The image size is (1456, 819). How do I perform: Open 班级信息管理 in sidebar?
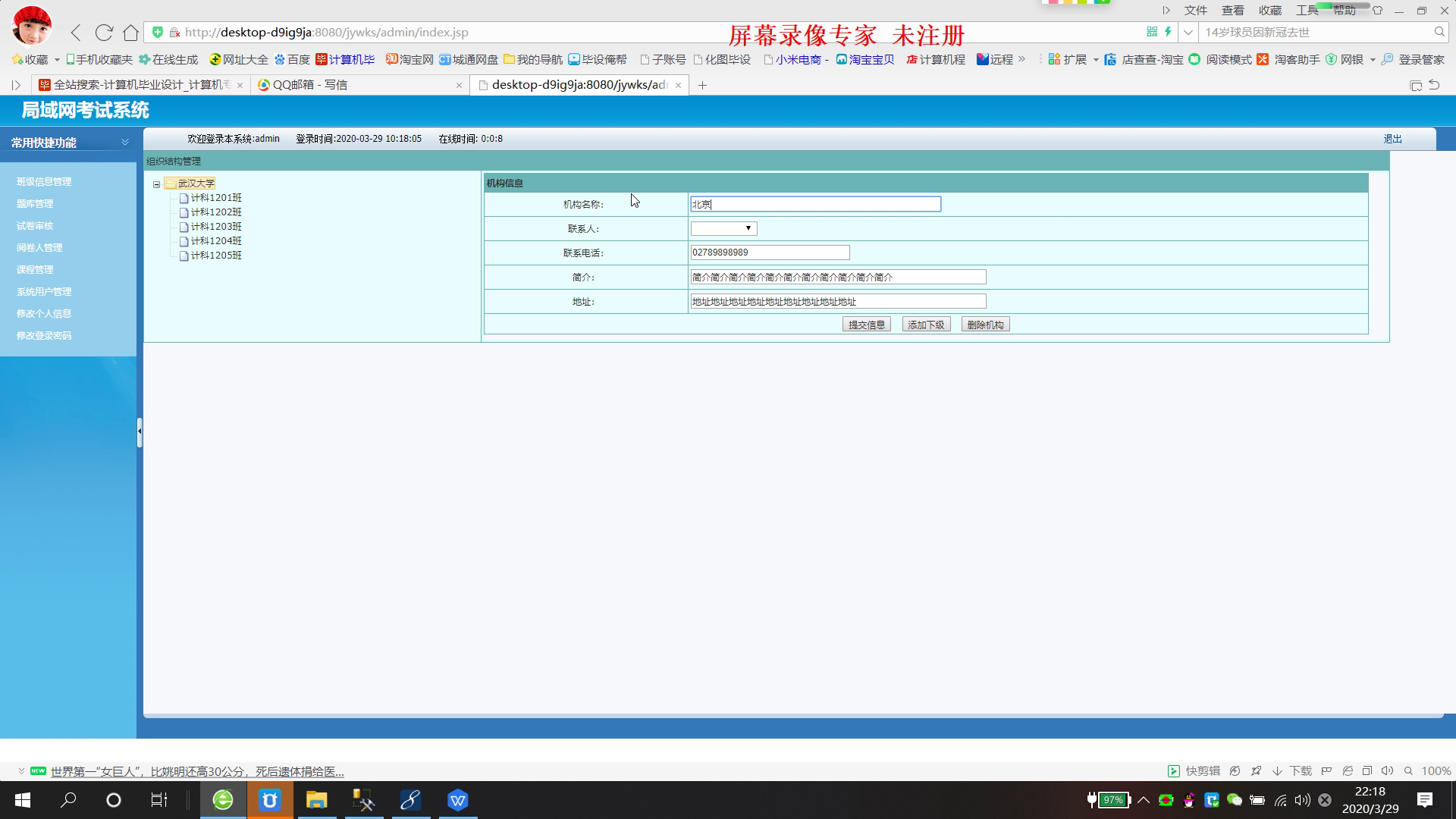pos(44,182)
